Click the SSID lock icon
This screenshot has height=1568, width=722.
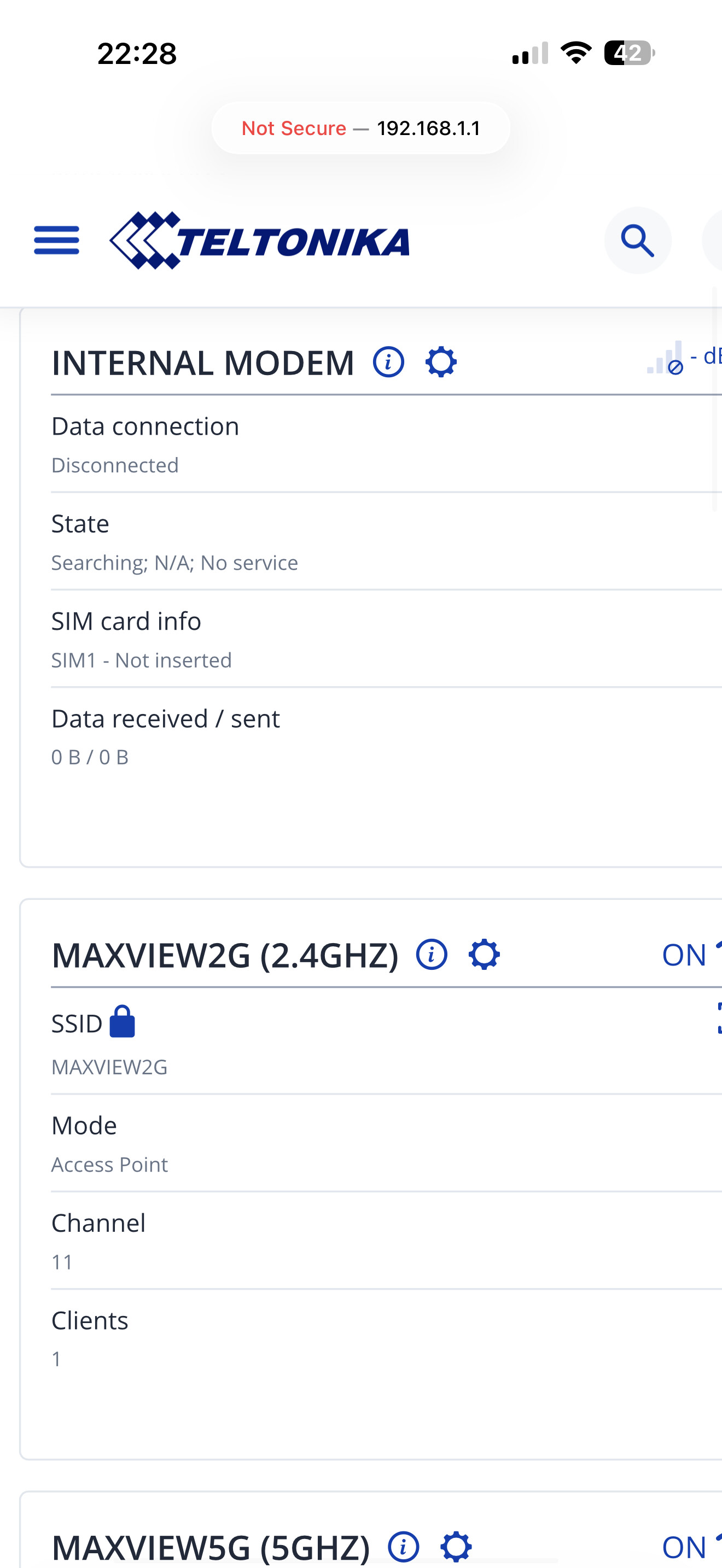[123, 1021]
